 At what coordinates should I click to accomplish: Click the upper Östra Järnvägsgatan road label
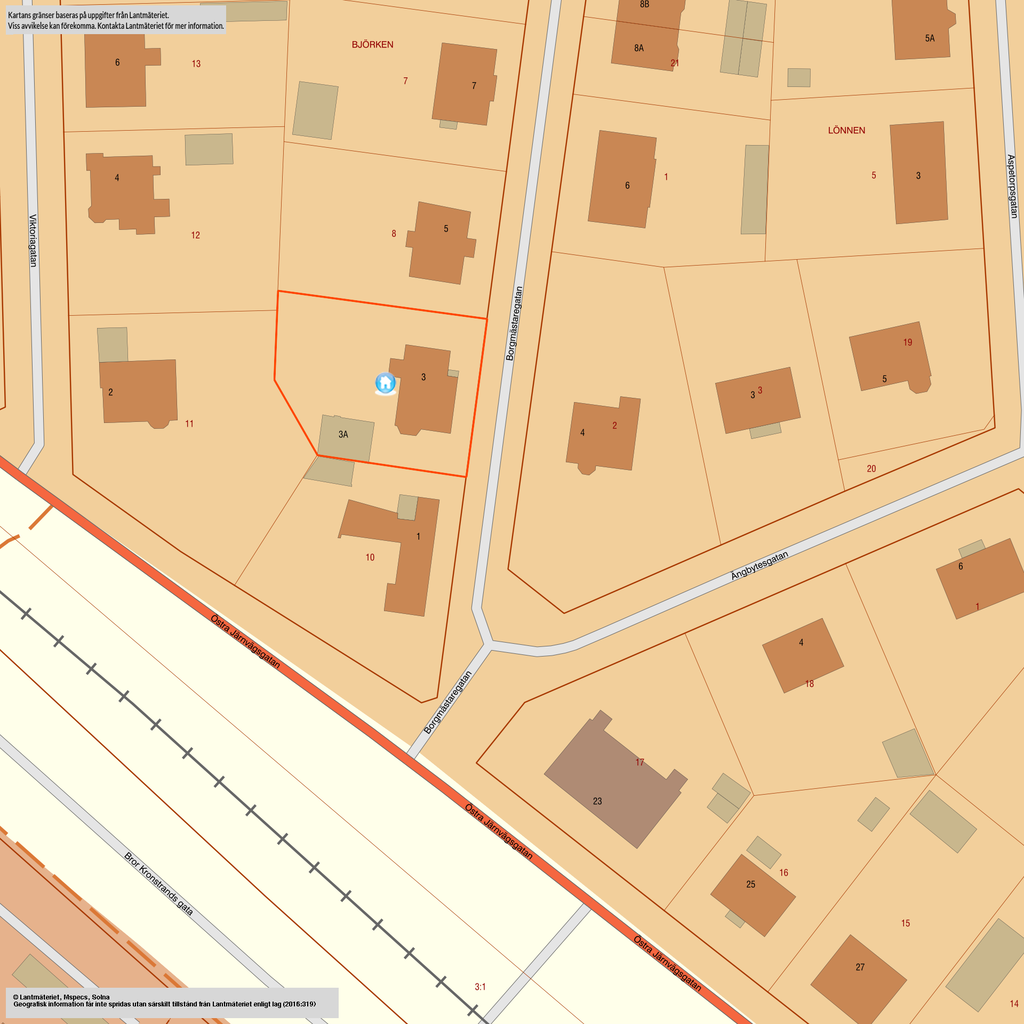(x=246, y=641)
